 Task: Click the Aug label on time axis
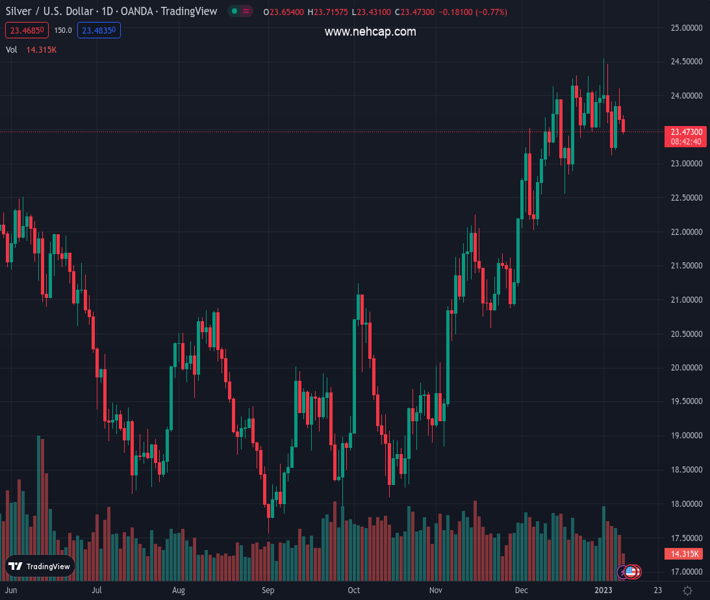[x=178, y=590]
